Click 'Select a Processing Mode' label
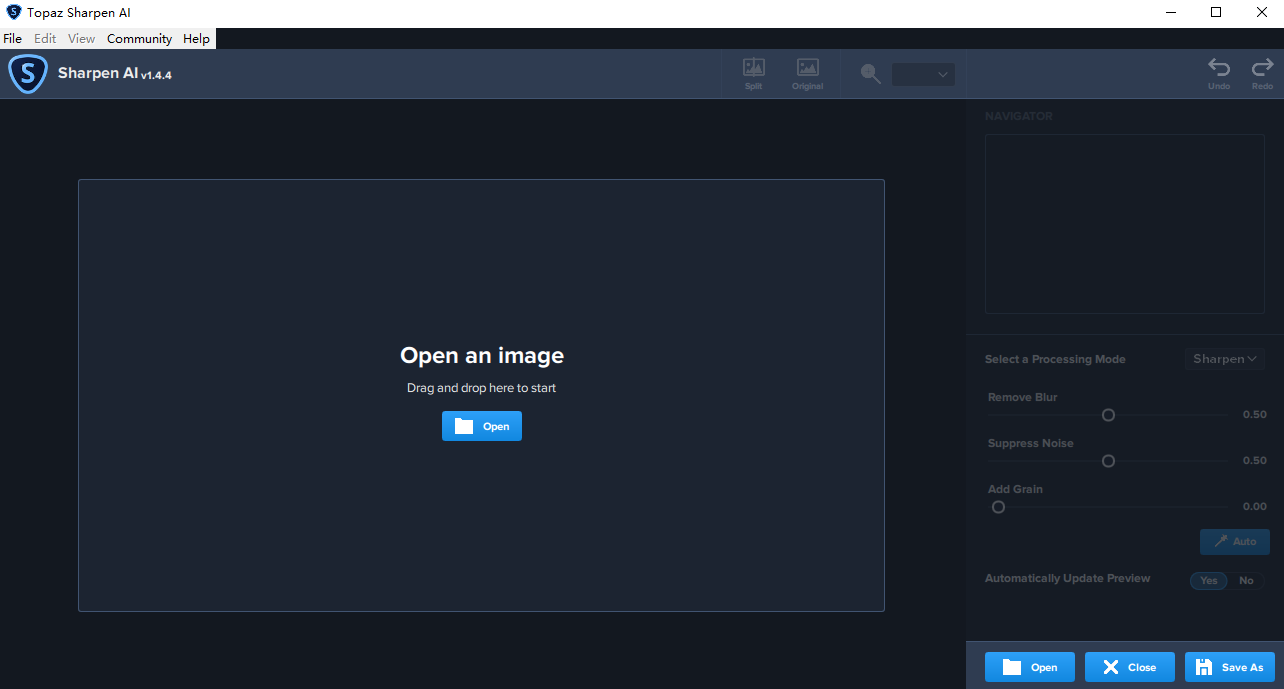 coord(1055,359)
